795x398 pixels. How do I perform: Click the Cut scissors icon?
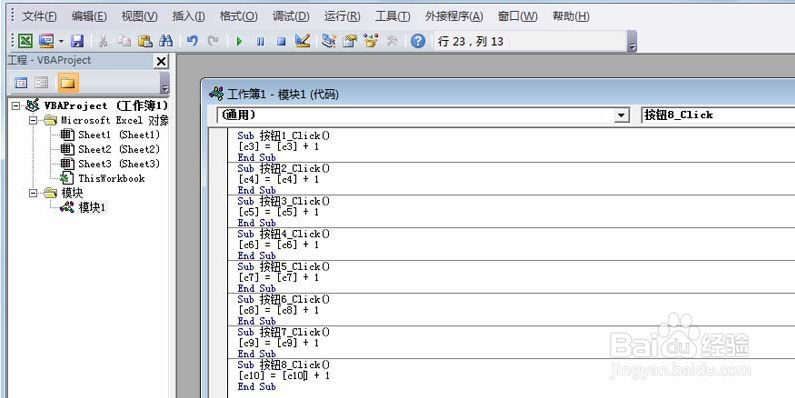coord(103,41)
